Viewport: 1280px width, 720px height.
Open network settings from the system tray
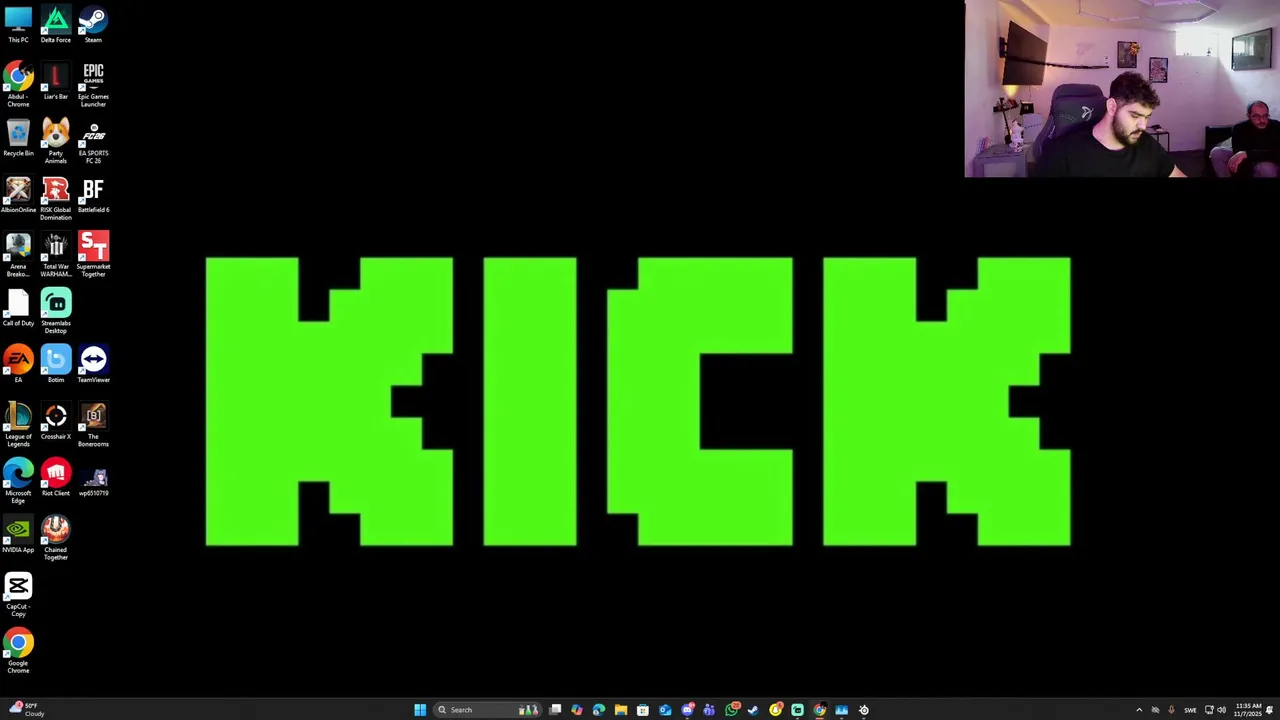(1209, 710)
